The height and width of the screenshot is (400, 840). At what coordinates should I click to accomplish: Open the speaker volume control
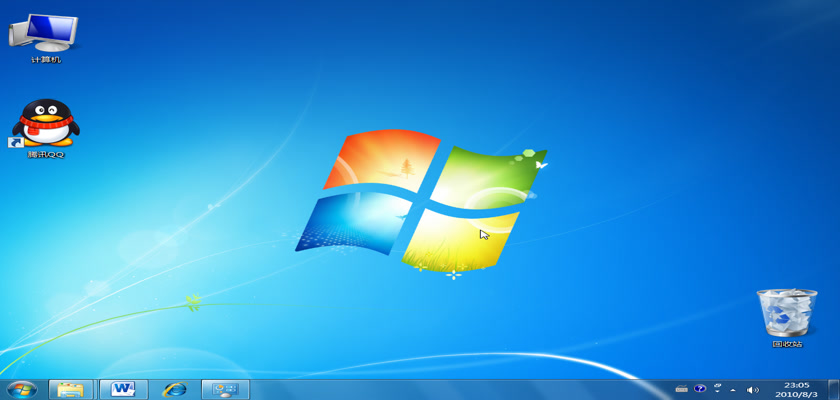pyautogui.click(x=753, y=389)
